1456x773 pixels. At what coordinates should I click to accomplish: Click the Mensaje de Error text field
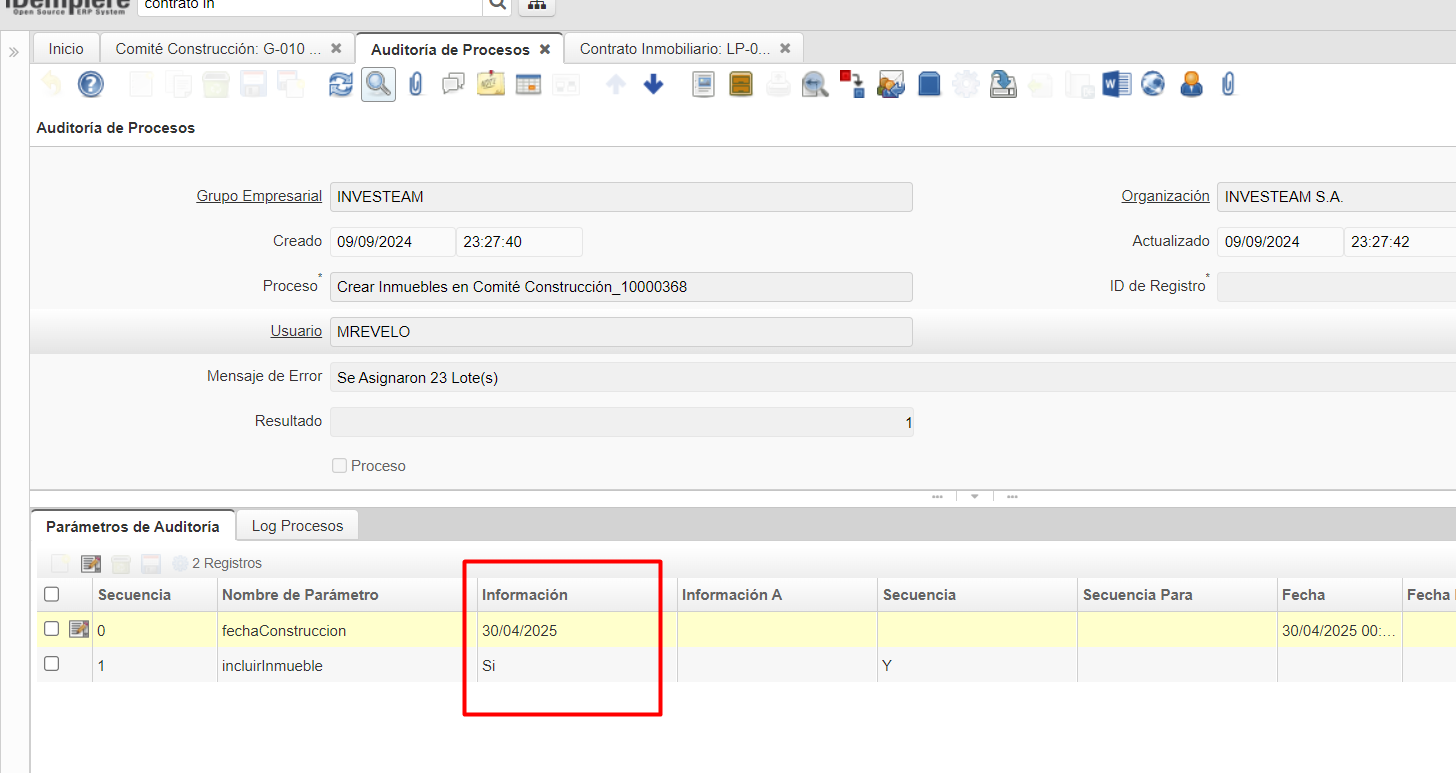890,377
